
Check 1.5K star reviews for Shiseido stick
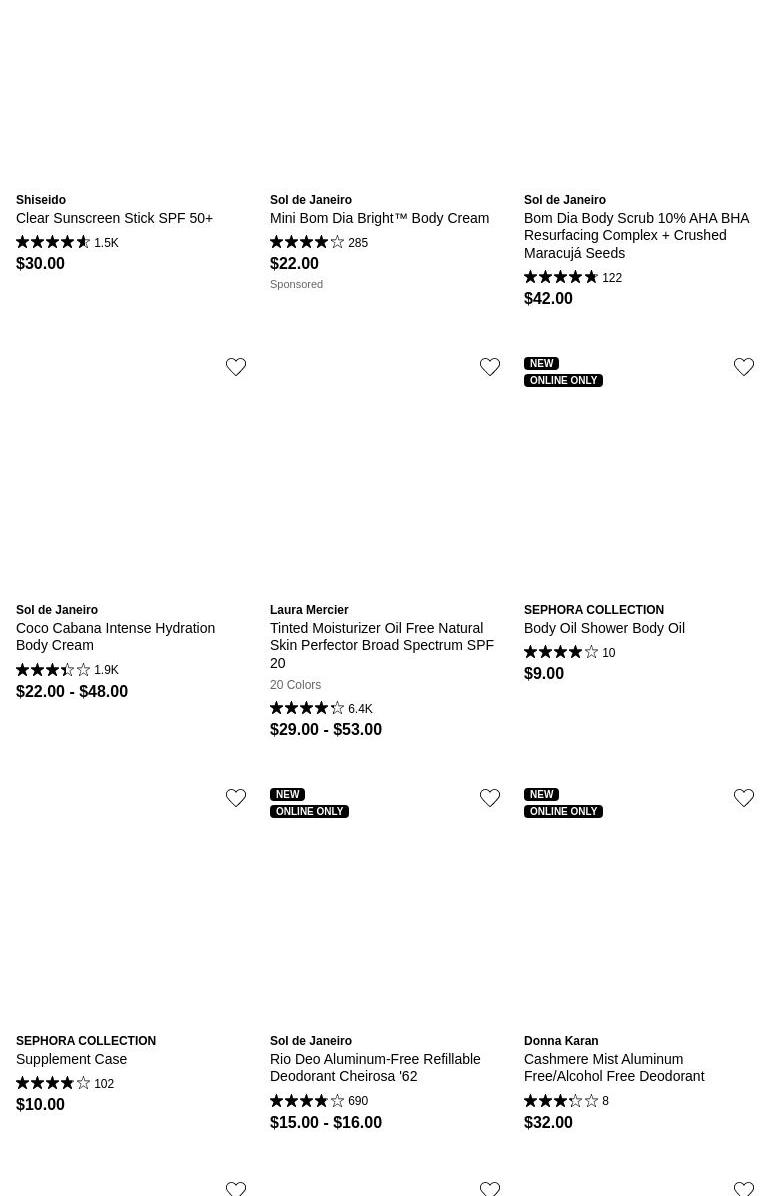[x=67, y=243]
